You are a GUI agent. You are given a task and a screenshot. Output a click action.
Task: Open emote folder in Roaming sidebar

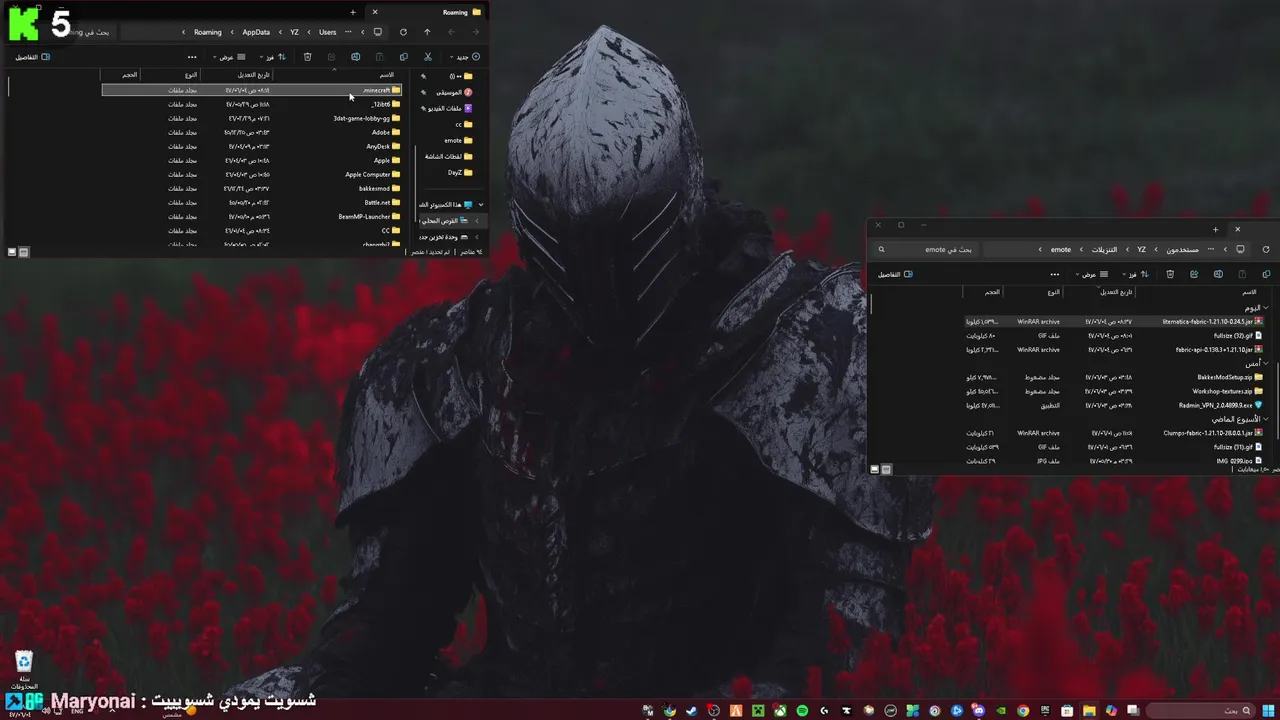(459, 140)
